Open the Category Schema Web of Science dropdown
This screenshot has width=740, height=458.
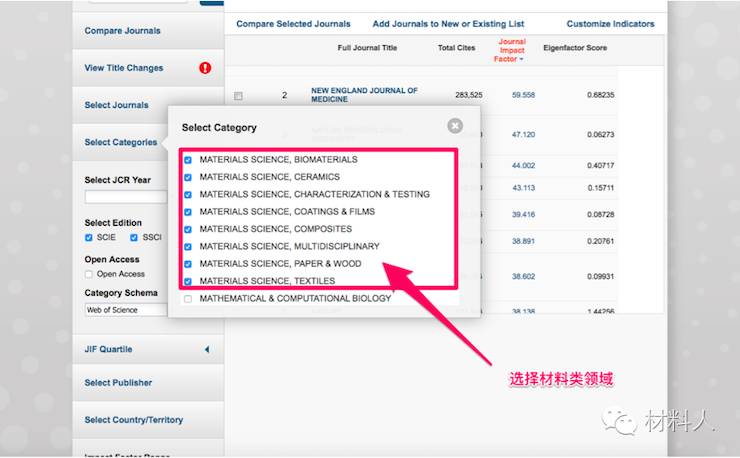(x=126, y=310)
